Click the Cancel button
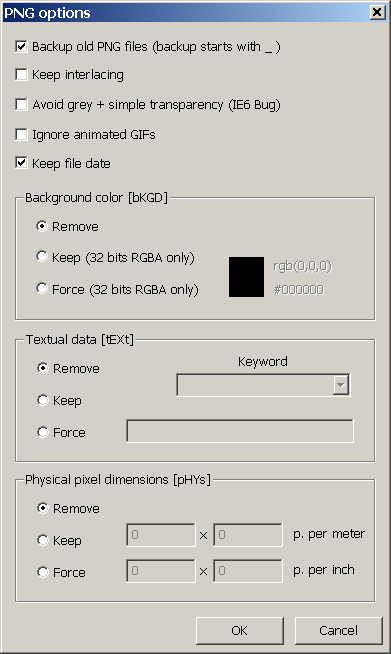The image size is (391, 654). (338, 631)
